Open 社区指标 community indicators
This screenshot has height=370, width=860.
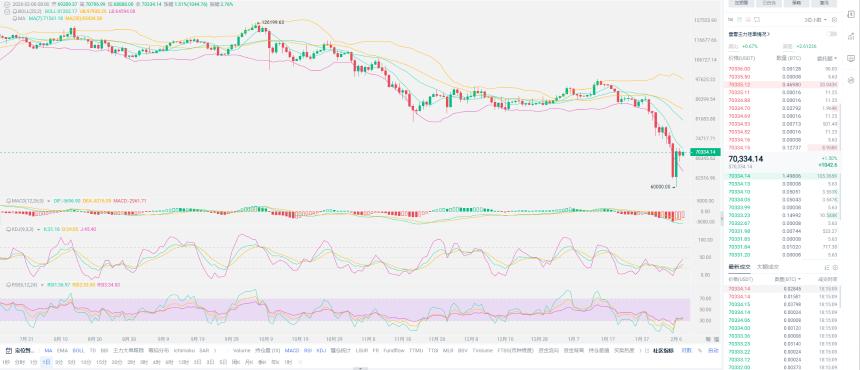pos(663,350)
